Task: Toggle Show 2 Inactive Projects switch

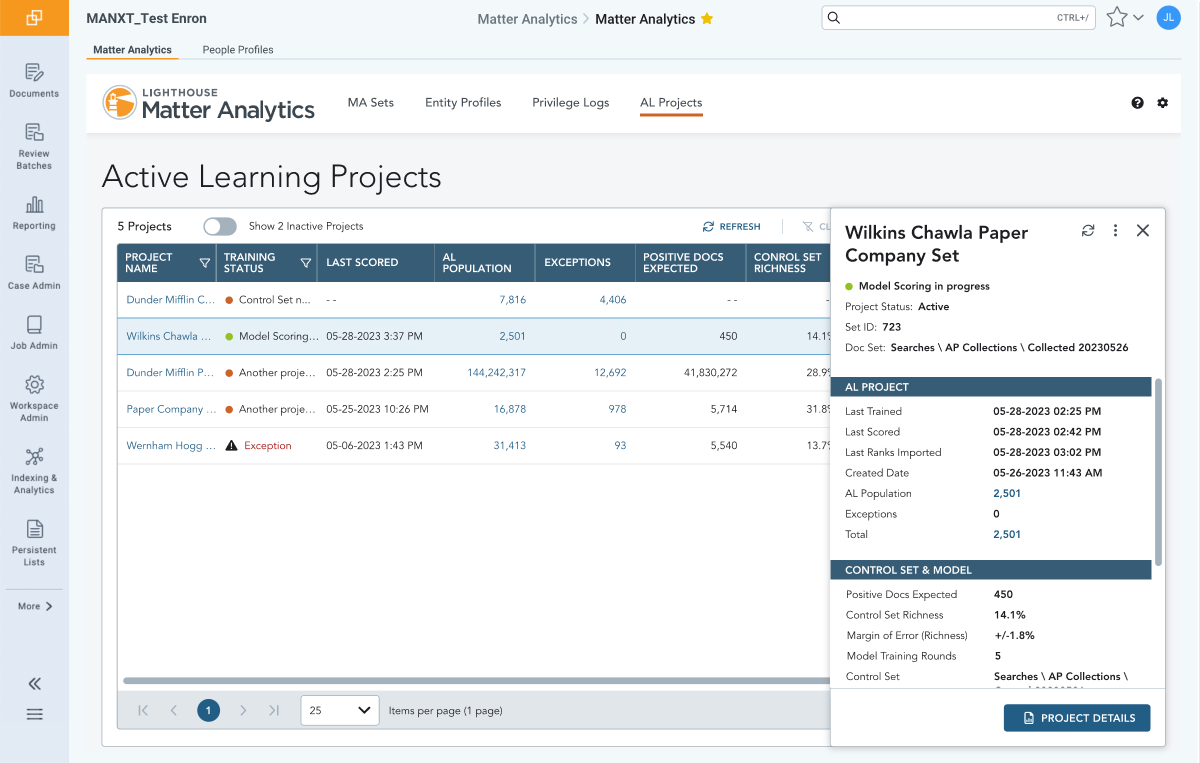Action: pos(220,226)
